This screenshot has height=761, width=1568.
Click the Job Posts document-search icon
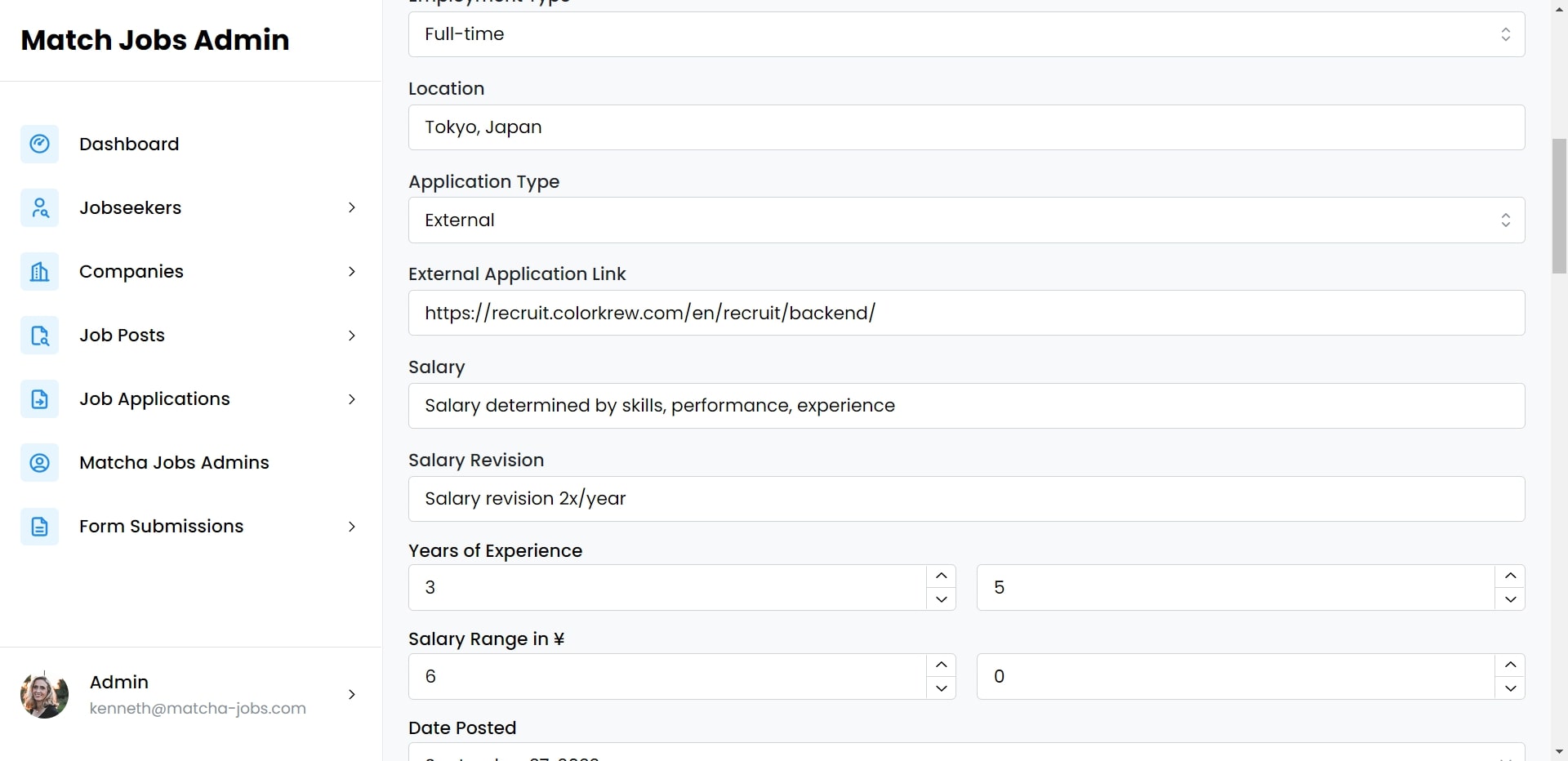pos(39,335)
